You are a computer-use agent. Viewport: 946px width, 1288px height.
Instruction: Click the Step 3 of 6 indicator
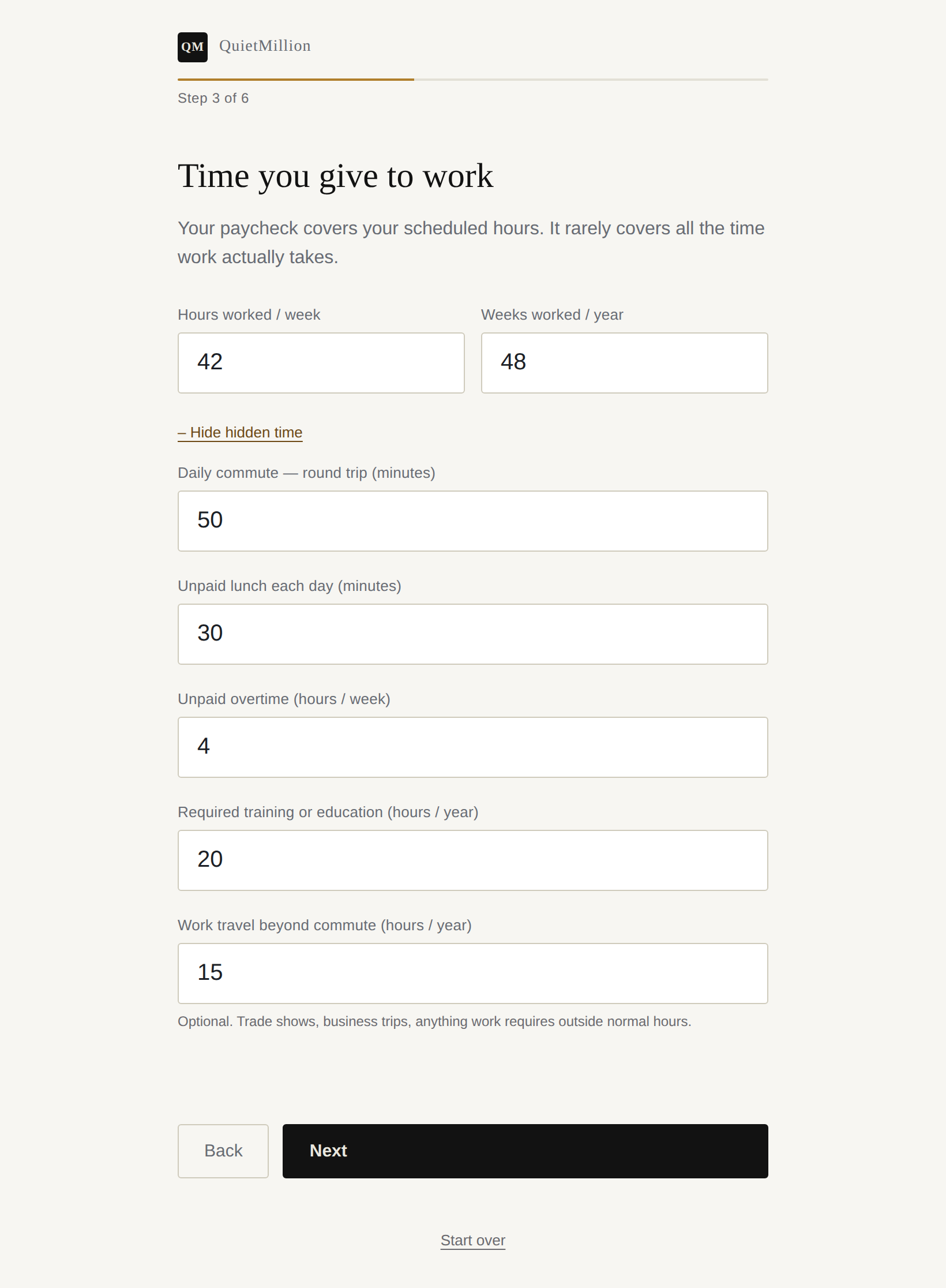click(x=213, y=98)
